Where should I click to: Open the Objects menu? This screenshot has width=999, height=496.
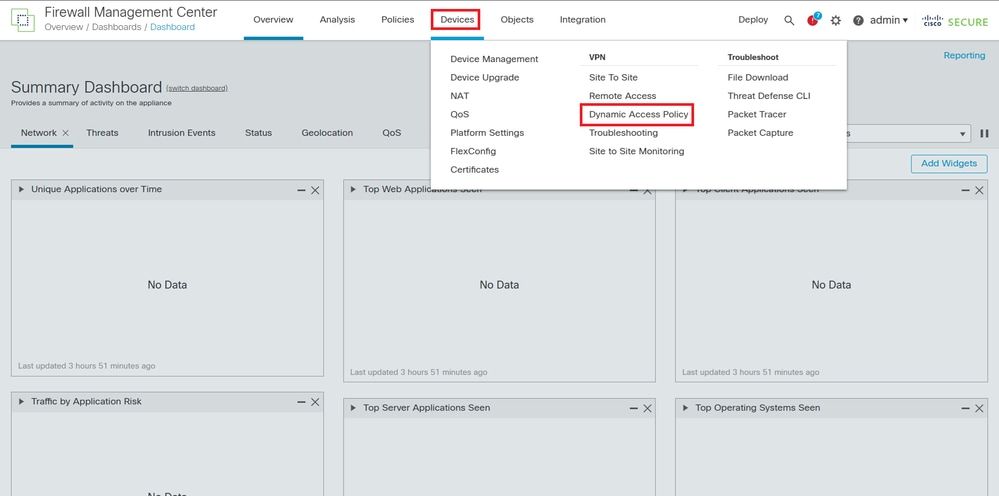517,20
